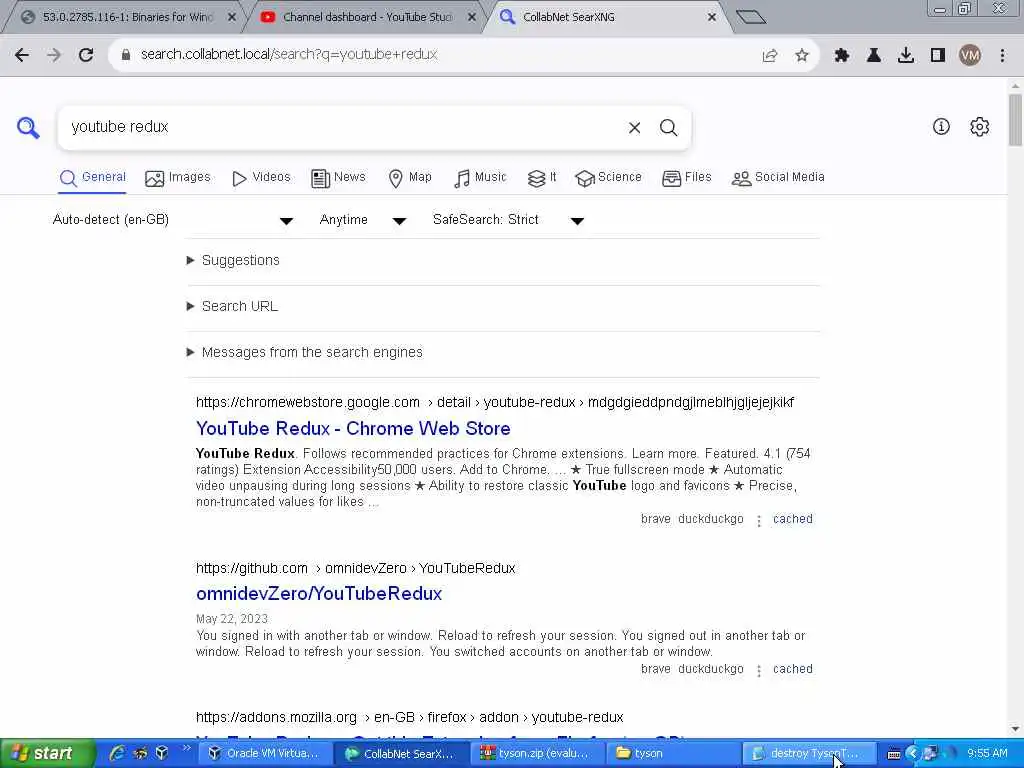The height and width of the screenshot is (768, 1024).
Task: Open the VM profile avatar
Action: click(970, 55)
